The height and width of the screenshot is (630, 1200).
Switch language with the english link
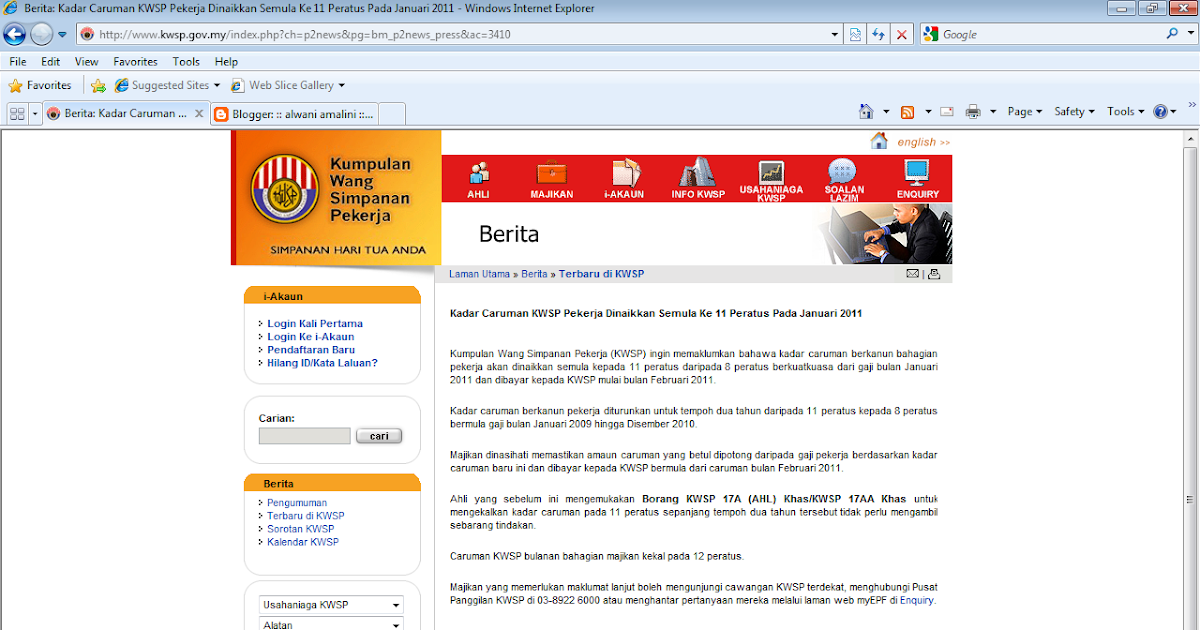pos(924,142)
